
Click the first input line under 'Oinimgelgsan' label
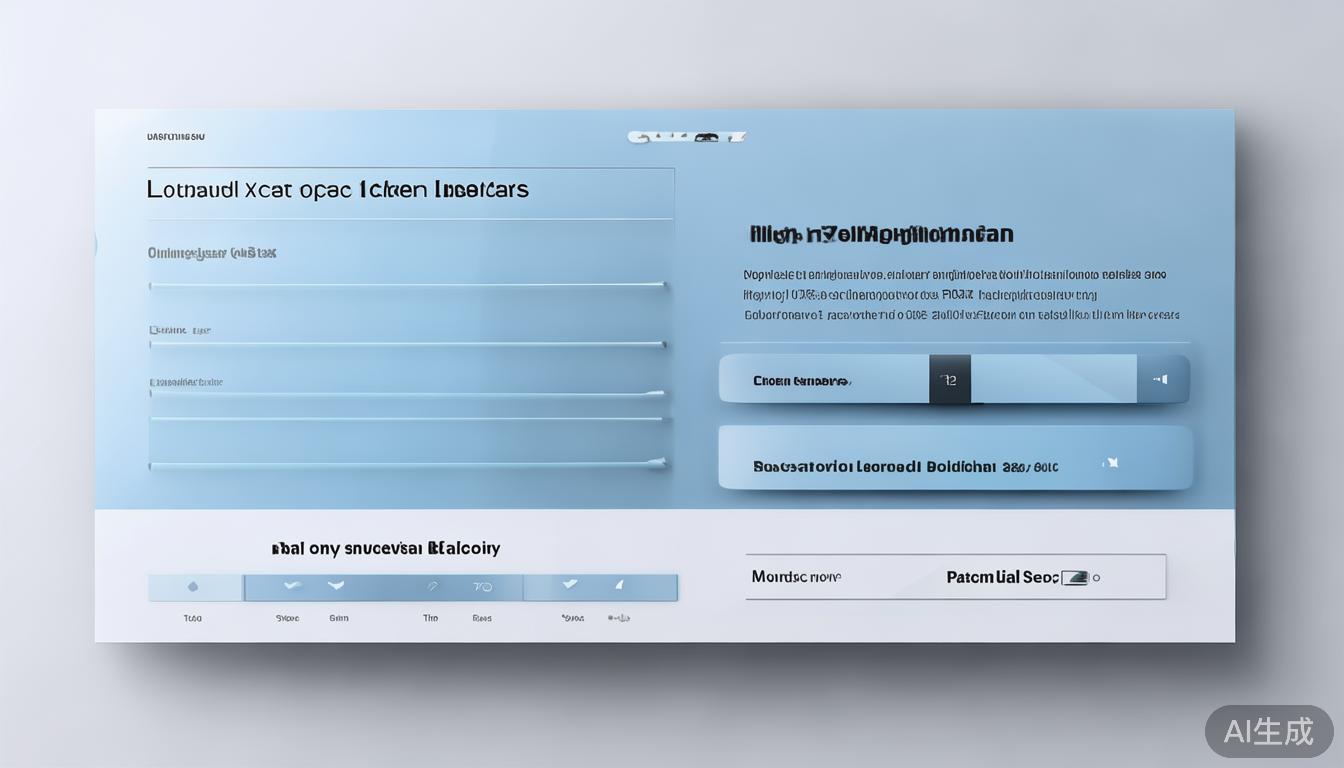tap(408, 286)
